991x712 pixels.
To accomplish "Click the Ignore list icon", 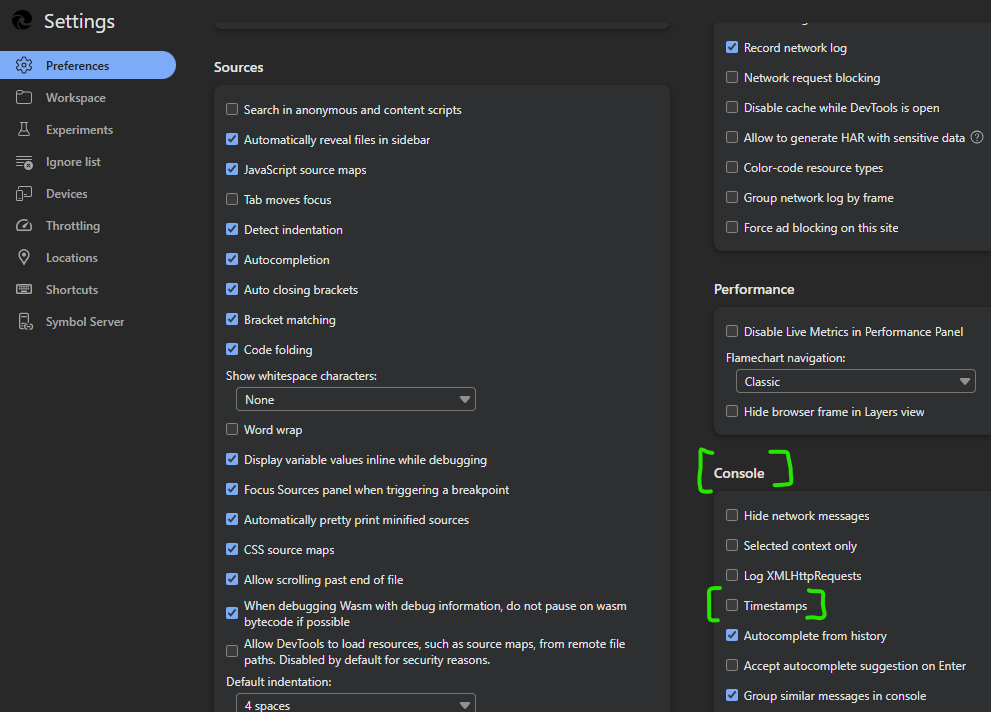I will [24, 162].
